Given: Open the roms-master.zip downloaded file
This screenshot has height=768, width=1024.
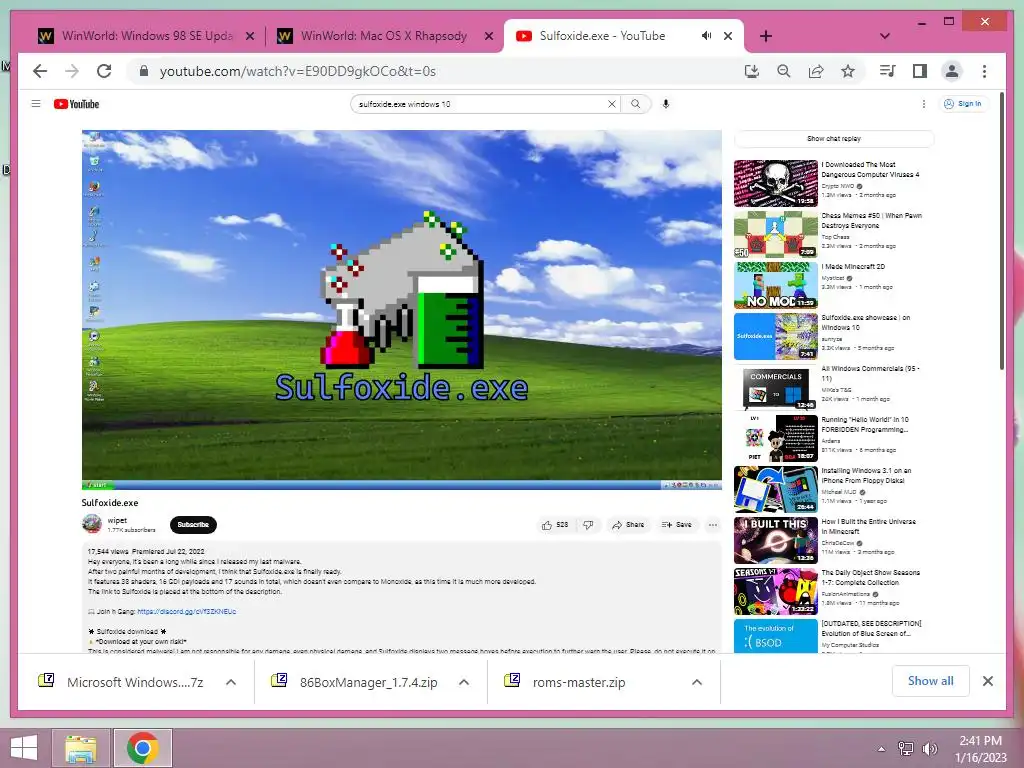Looking at the screenshot, I should point(579,682).
